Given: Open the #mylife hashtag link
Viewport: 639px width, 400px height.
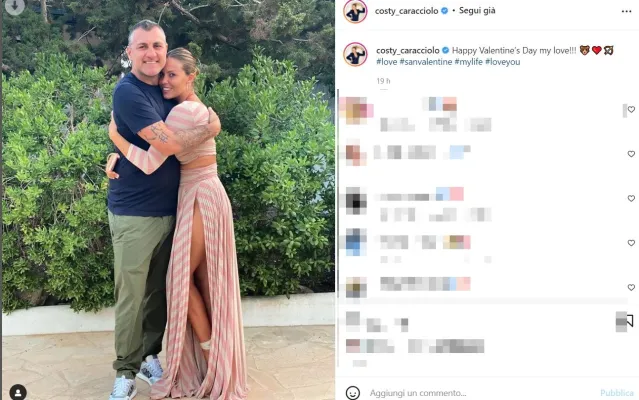Looking at the screenshot, I should [x=469, y=62].
